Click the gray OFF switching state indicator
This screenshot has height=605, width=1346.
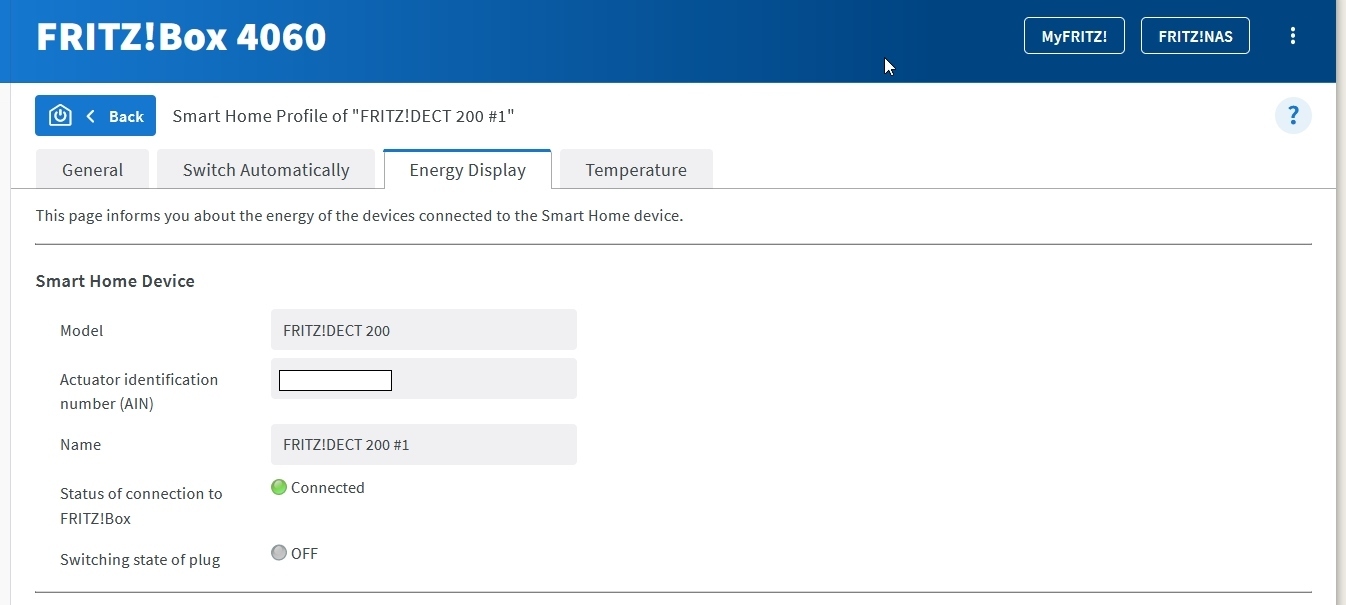click(279, 553)
